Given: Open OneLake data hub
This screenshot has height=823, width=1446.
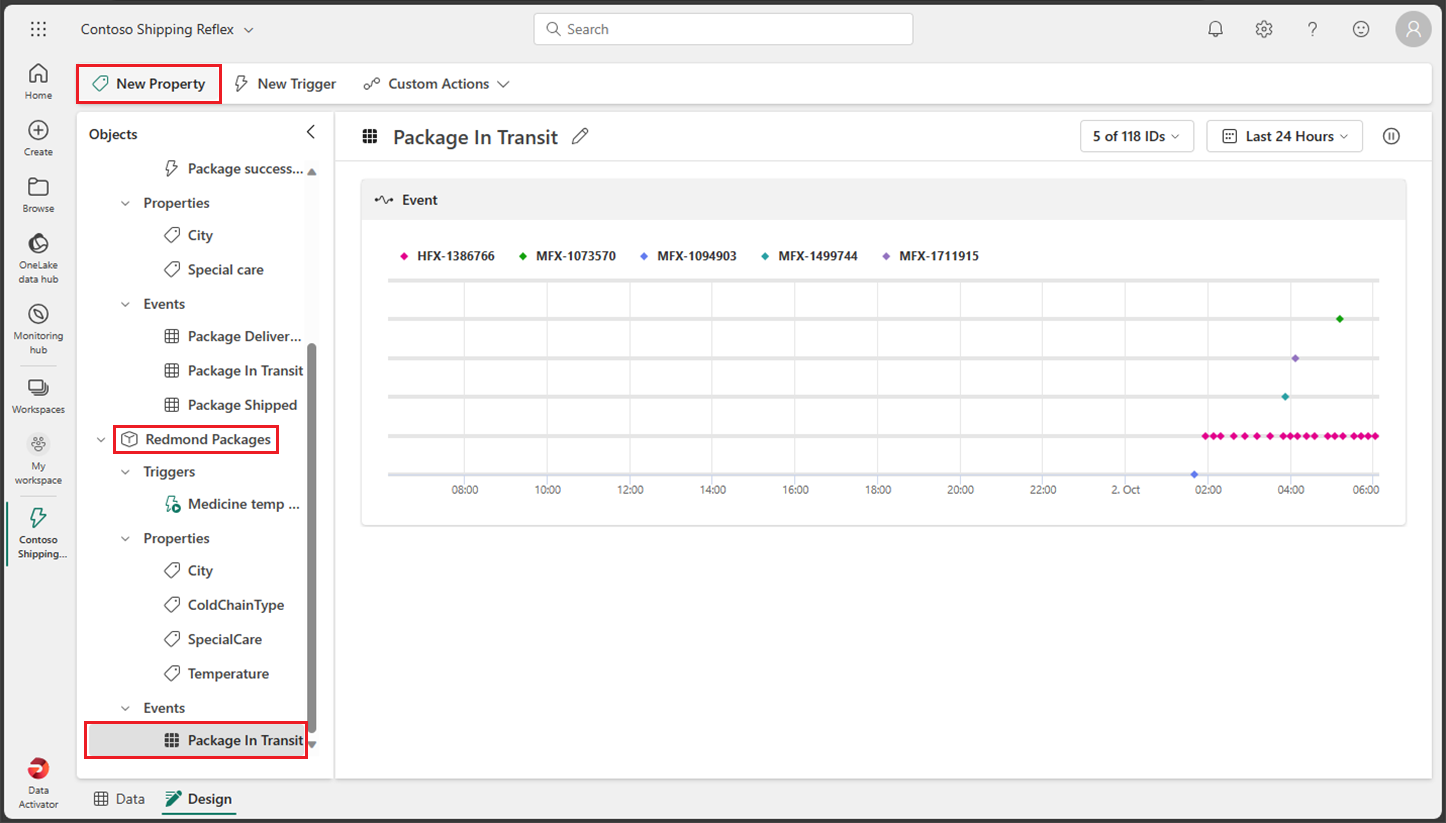Looking at the screenshot, I should click(38, 258).
